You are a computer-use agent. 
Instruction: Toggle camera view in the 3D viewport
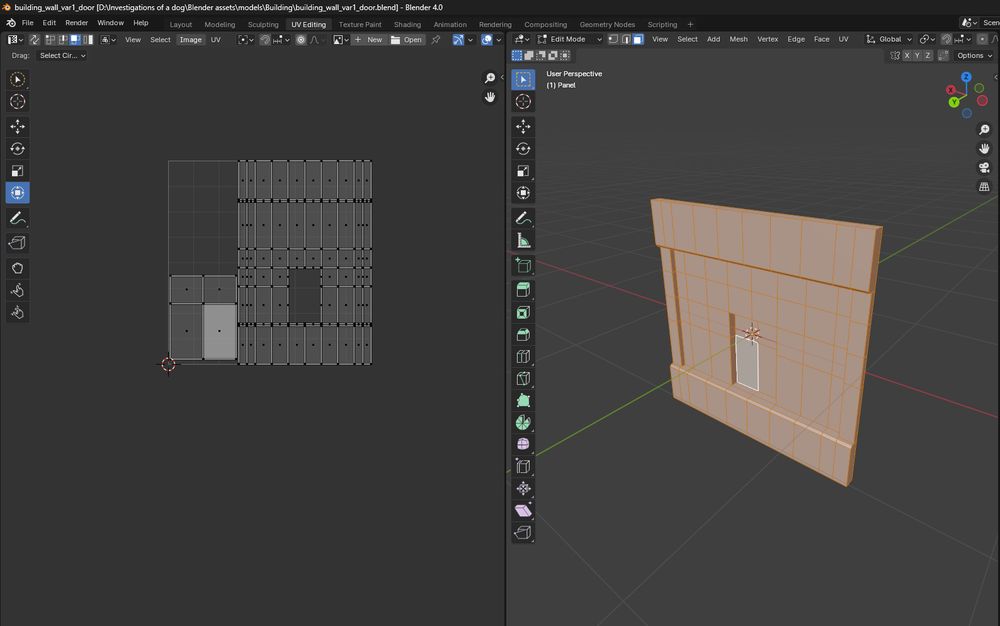click(x=984, y=168)
